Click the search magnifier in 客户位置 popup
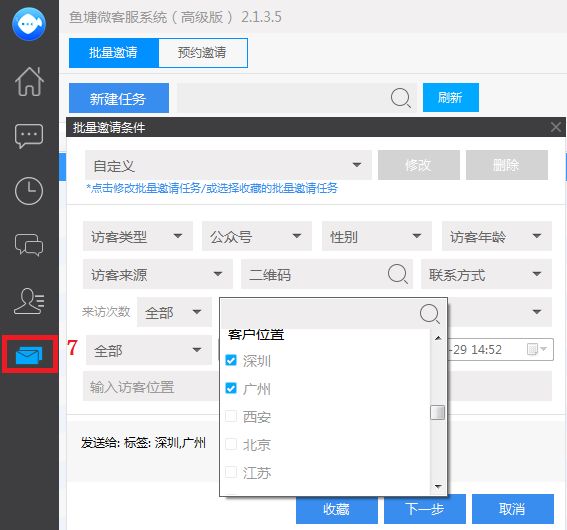567x530 pixels. pyautogui.click(x=430, y=313)
